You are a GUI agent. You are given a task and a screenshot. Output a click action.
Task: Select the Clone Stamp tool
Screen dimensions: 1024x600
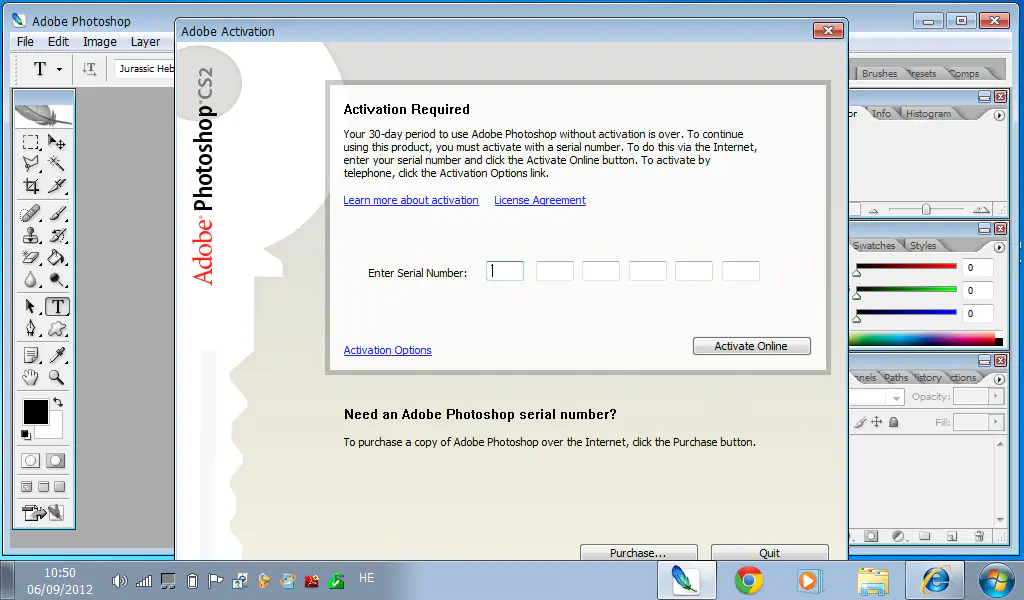31,236
